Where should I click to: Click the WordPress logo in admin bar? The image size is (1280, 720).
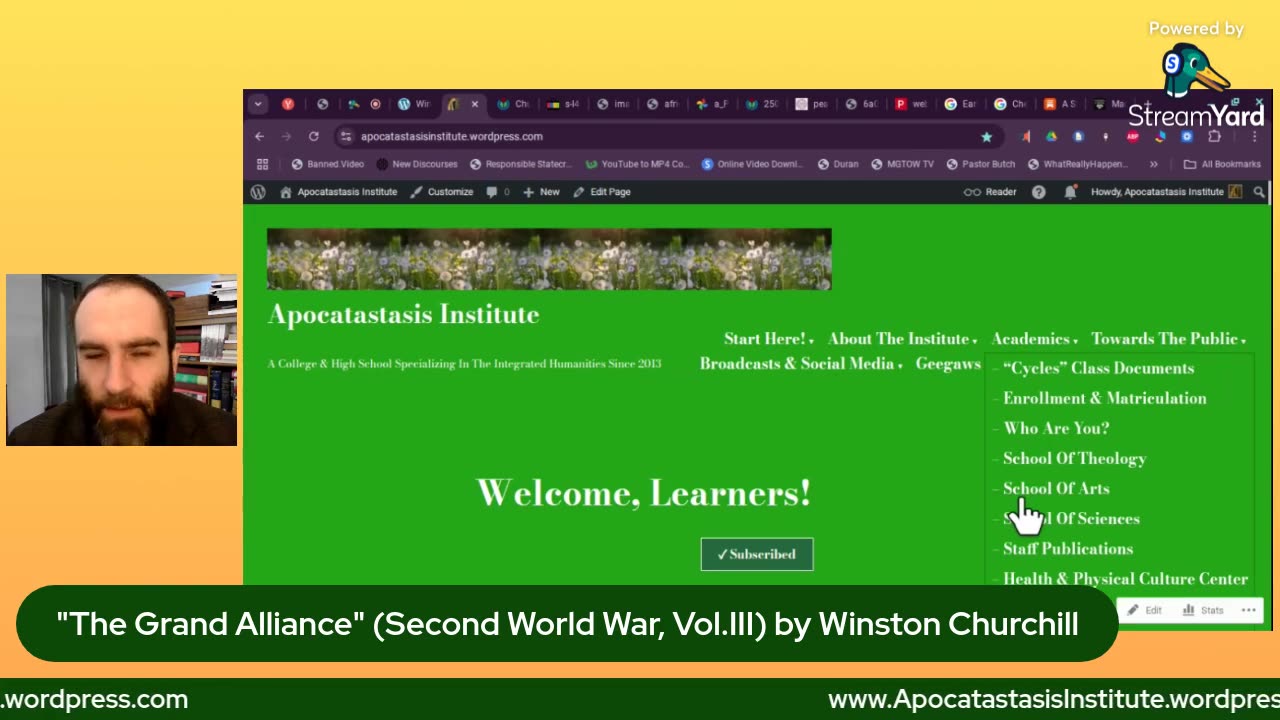(258, 192)
